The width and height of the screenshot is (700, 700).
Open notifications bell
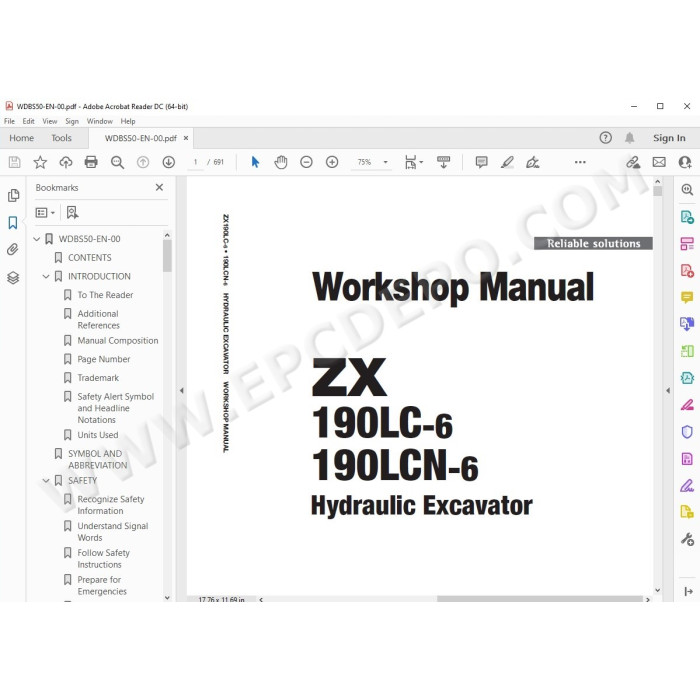[x=629, y=138]
